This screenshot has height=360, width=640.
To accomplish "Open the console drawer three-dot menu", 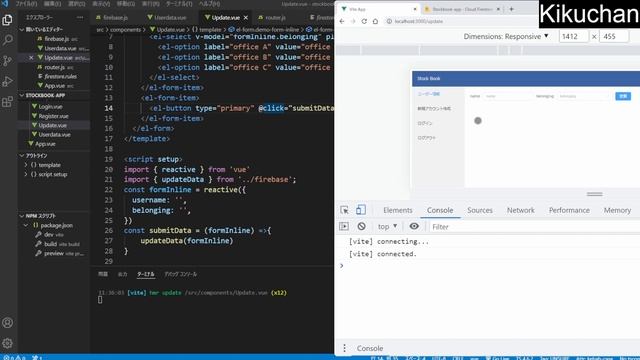I will coord(344,348).
